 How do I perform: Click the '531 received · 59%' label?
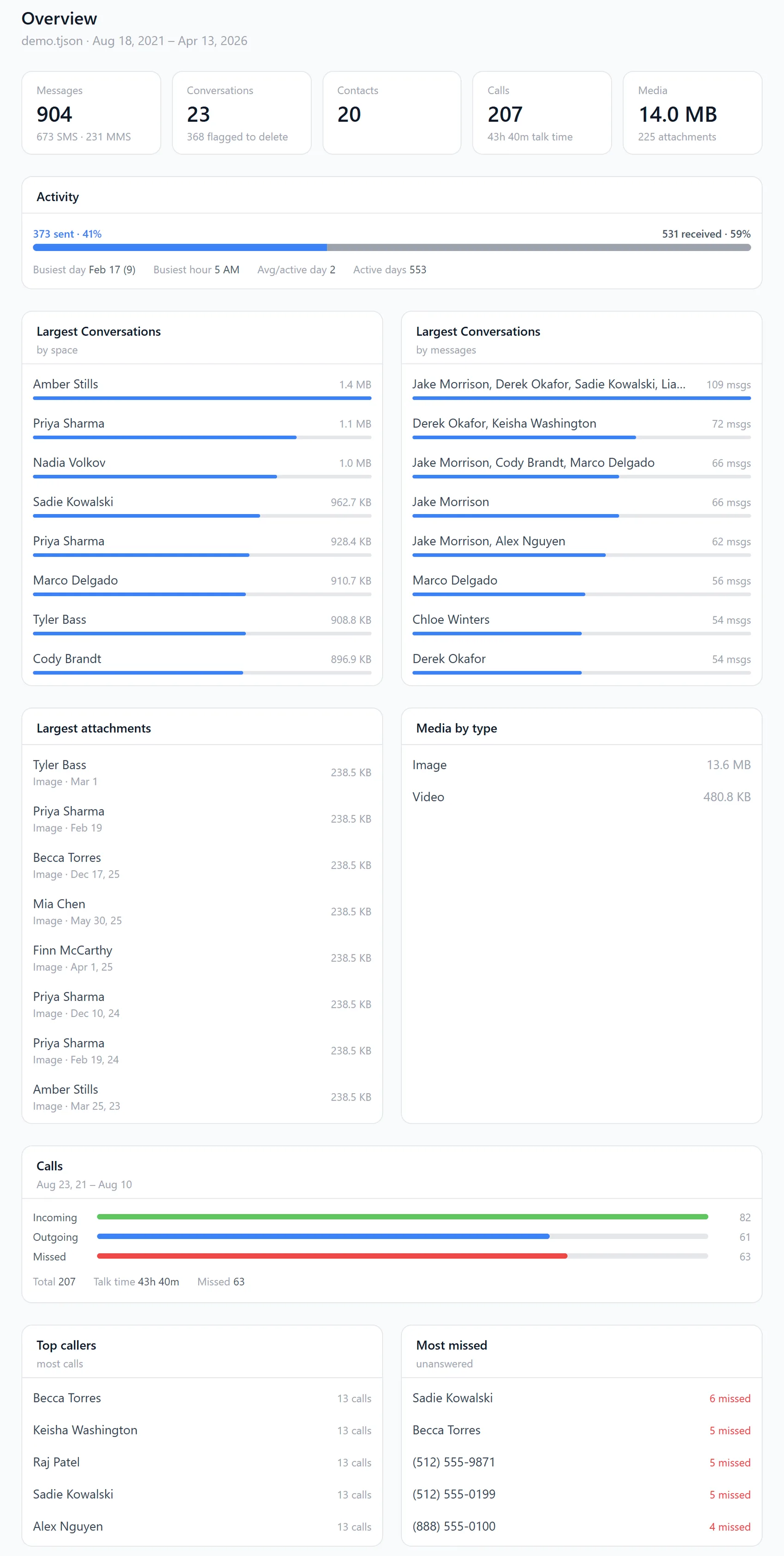coord(706,234)
